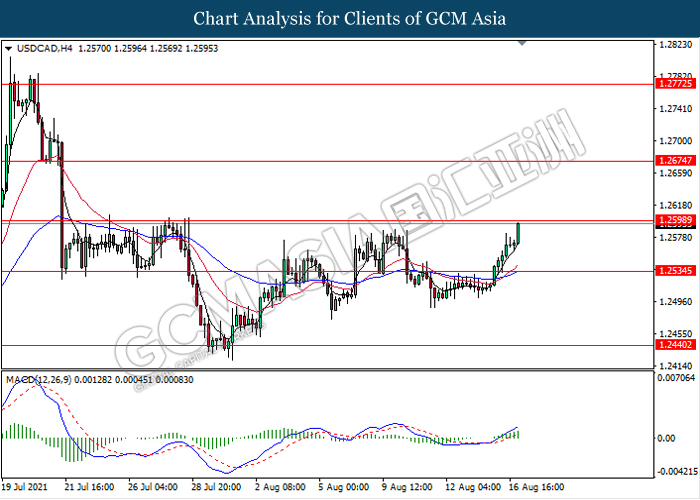Select the 2 Aug 08:00 time marker

click(x=280, y=487)
